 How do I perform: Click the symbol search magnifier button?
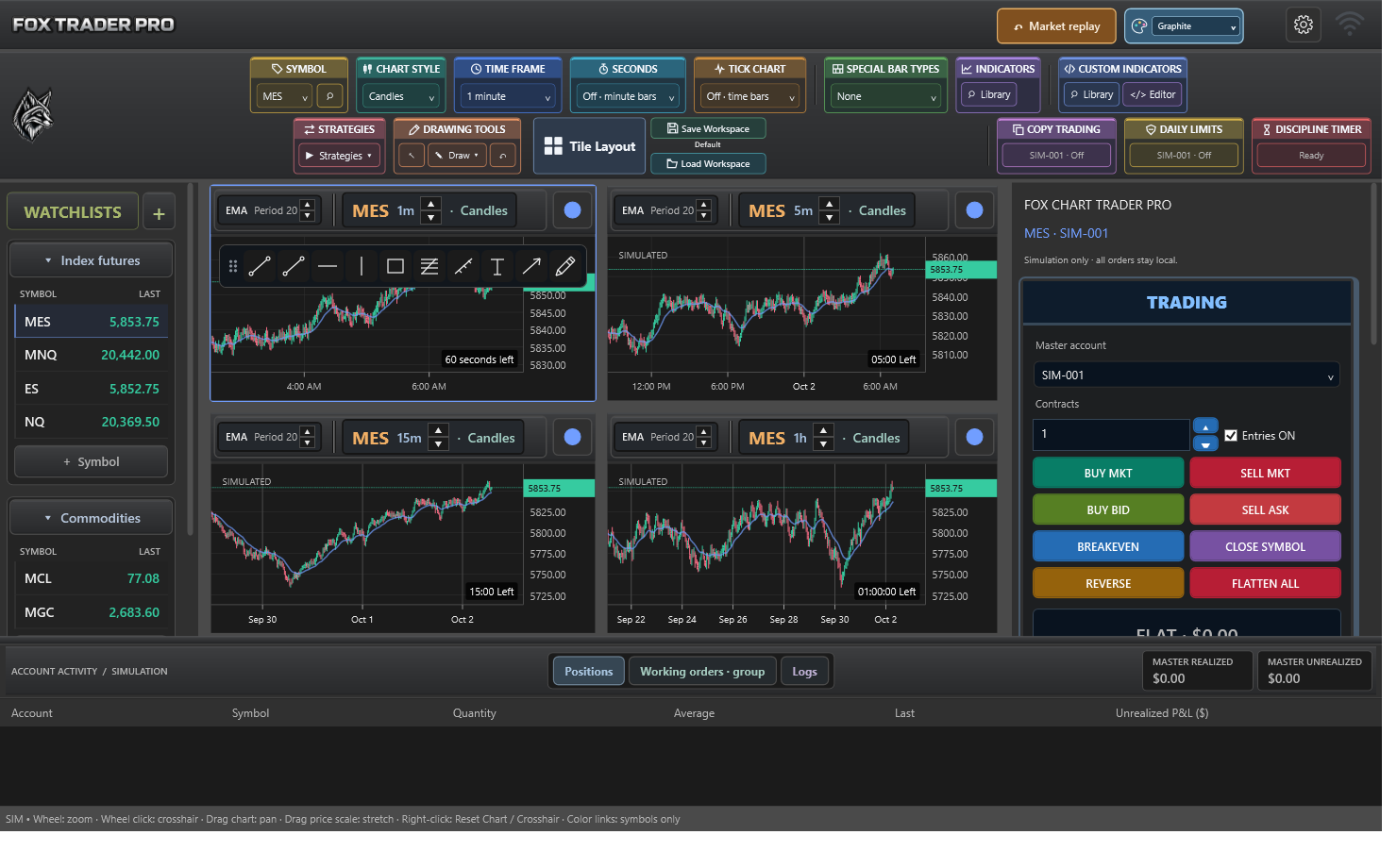coord(329,96)
